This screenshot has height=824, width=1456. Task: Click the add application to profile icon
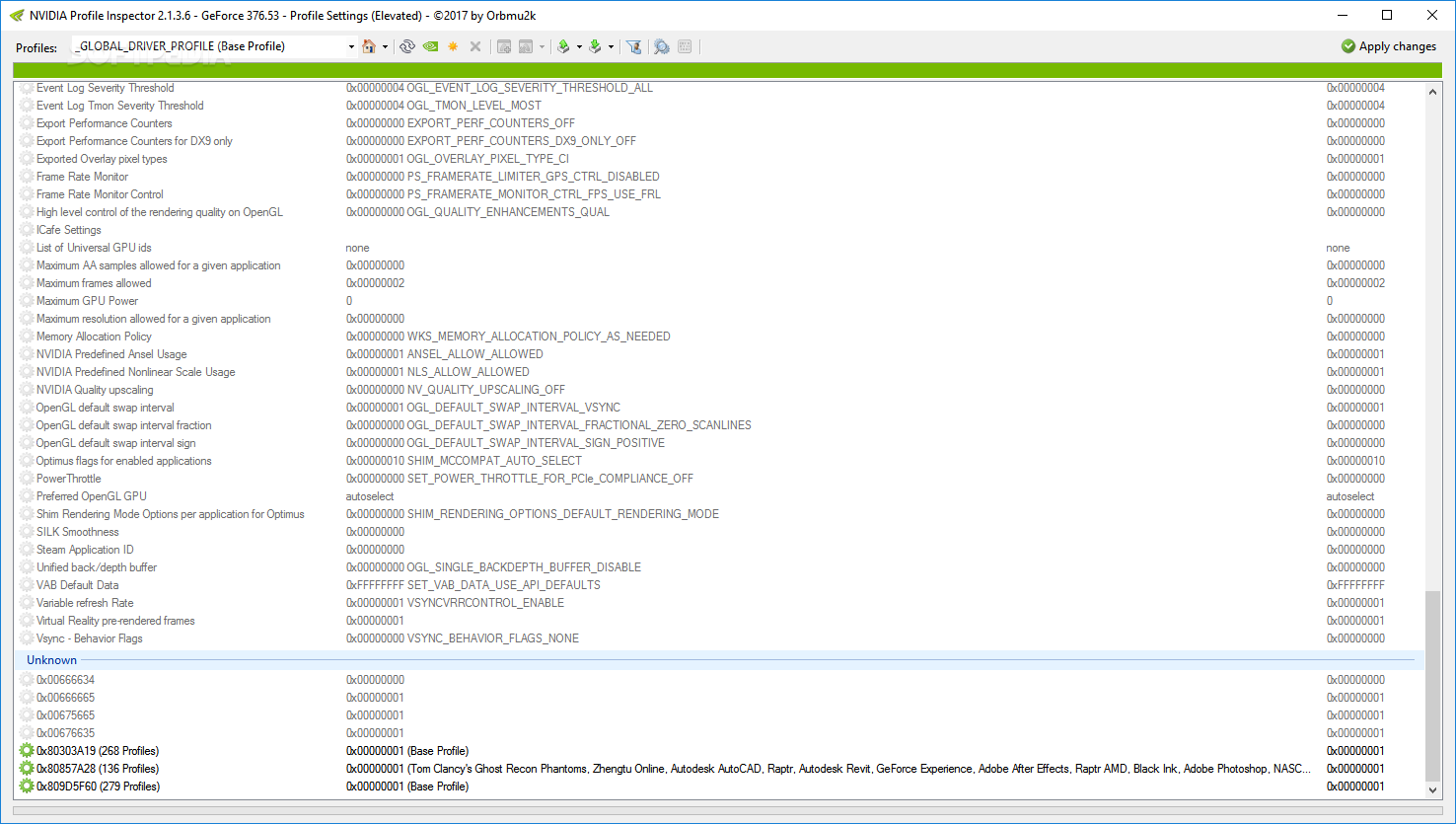point(504,46)
